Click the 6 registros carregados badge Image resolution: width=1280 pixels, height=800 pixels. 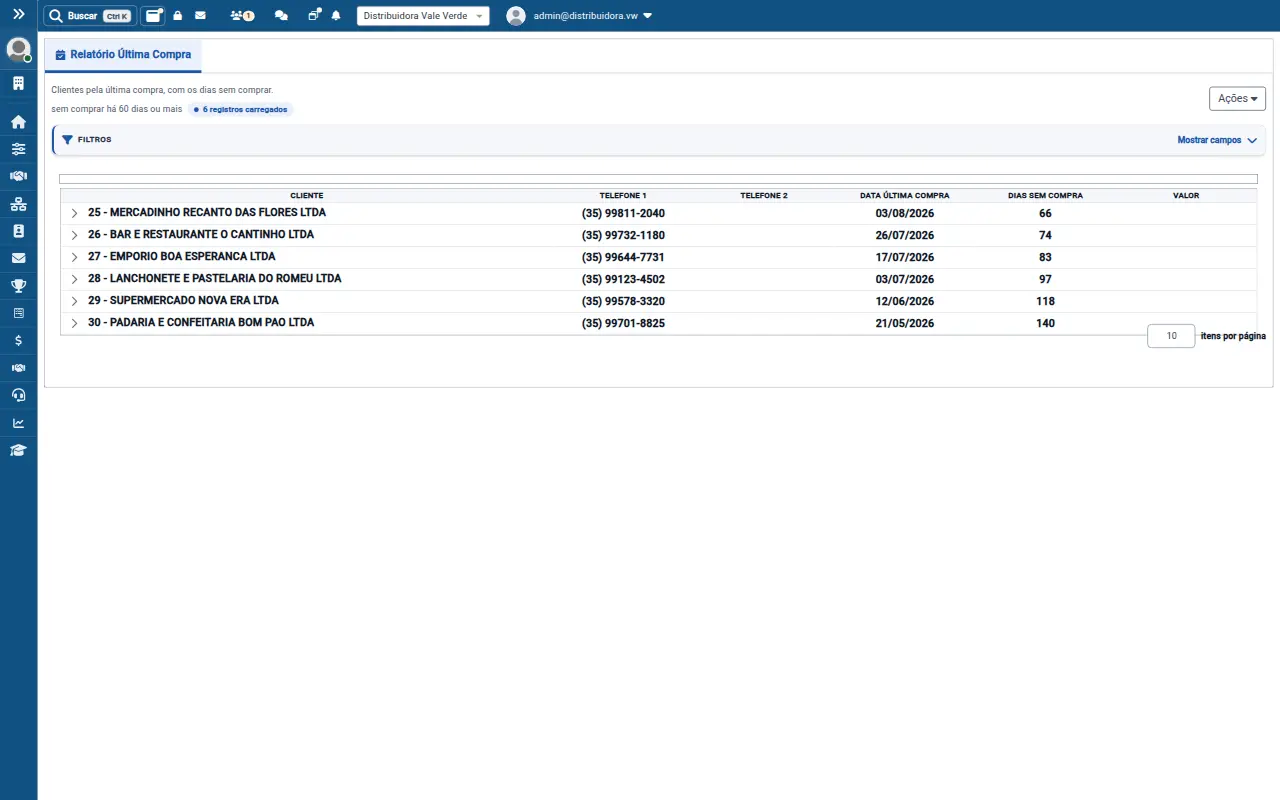[240, 109]
